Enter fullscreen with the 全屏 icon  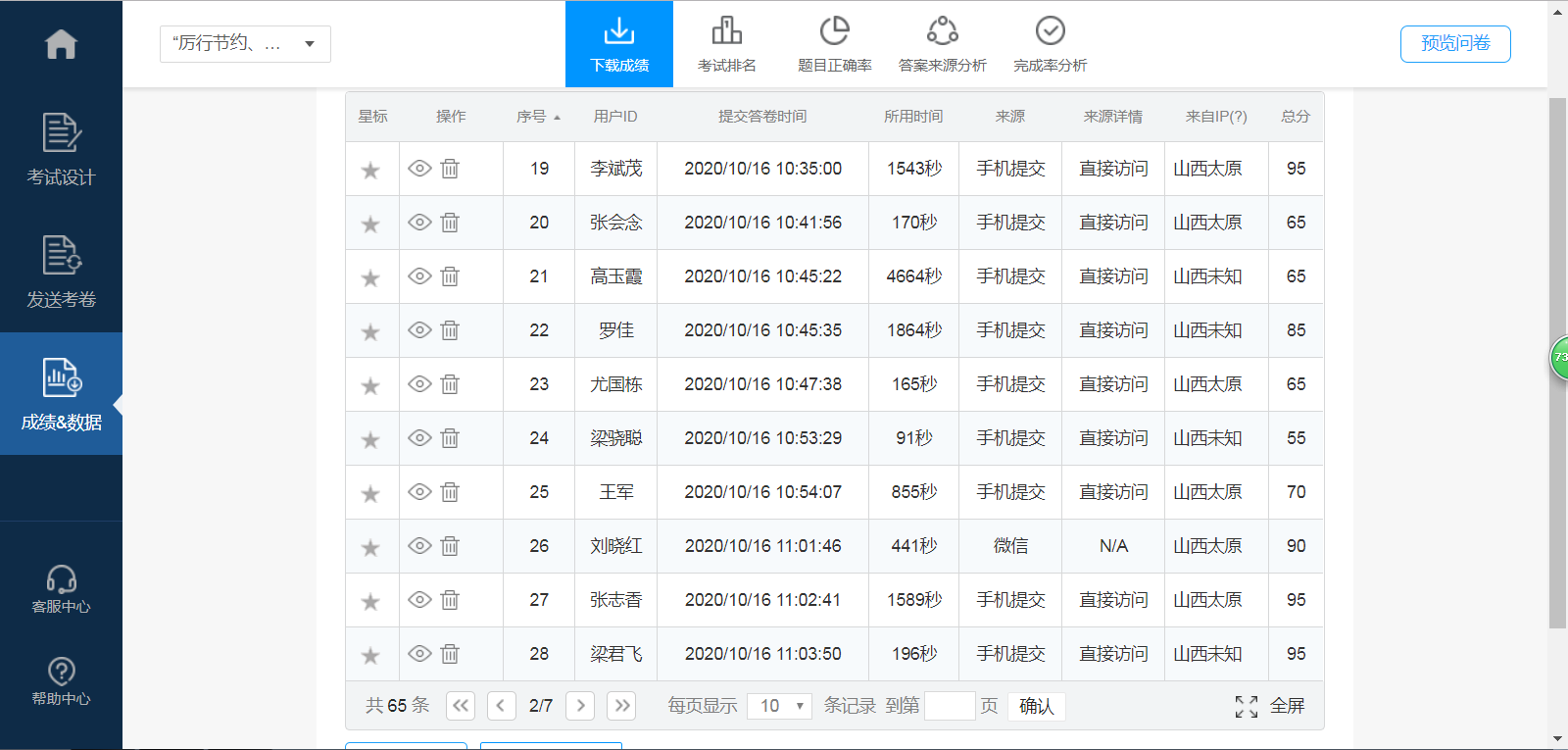coord(1247,706)
